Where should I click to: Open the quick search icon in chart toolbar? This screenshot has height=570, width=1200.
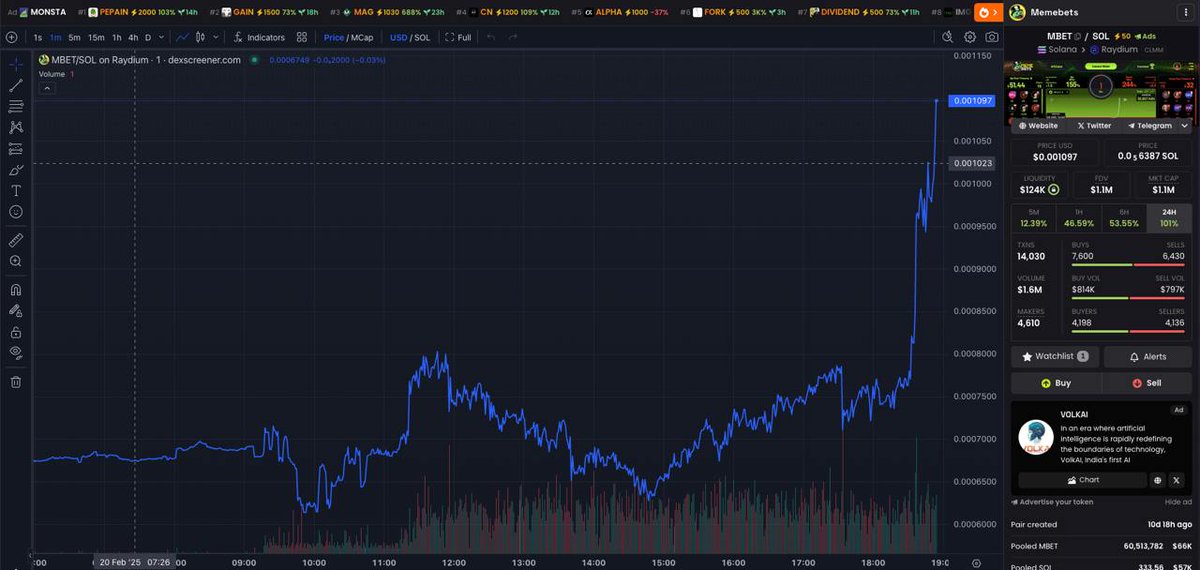coord(948,37)
